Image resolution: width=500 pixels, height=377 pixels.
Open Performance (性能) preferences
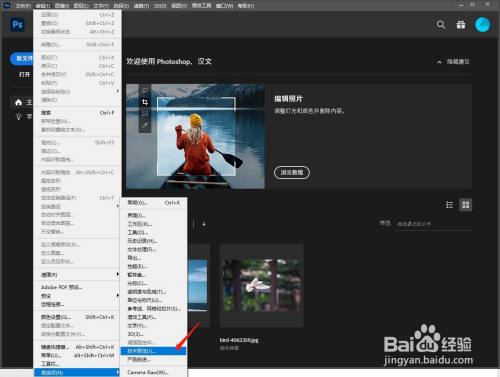(x=153, y=266)
